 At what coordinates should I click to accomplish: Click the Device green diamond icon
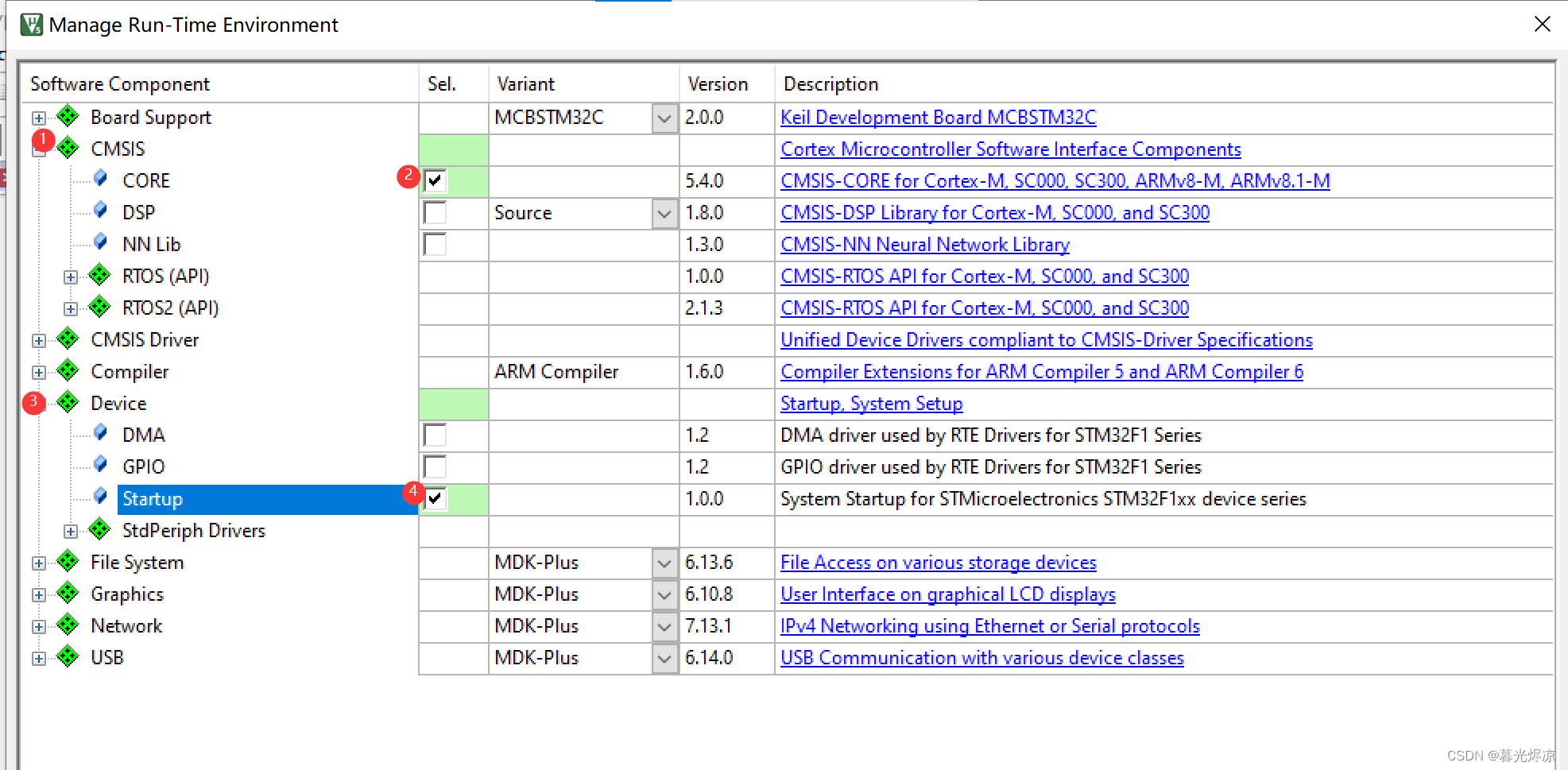68,403
